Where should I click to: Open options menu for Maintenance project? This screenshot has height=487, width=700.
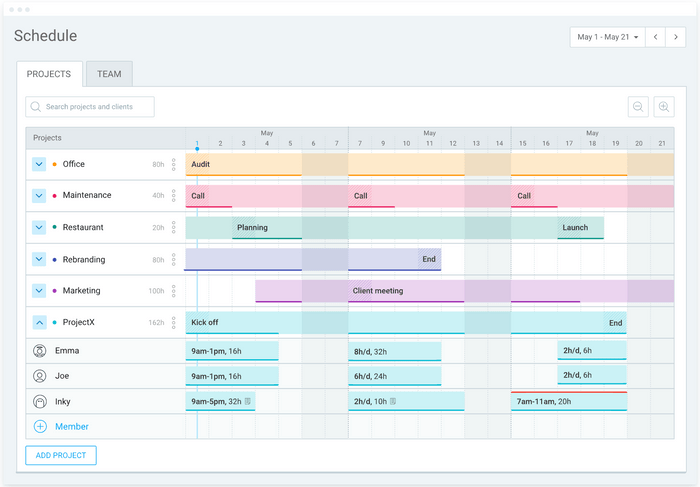(174, 196)
